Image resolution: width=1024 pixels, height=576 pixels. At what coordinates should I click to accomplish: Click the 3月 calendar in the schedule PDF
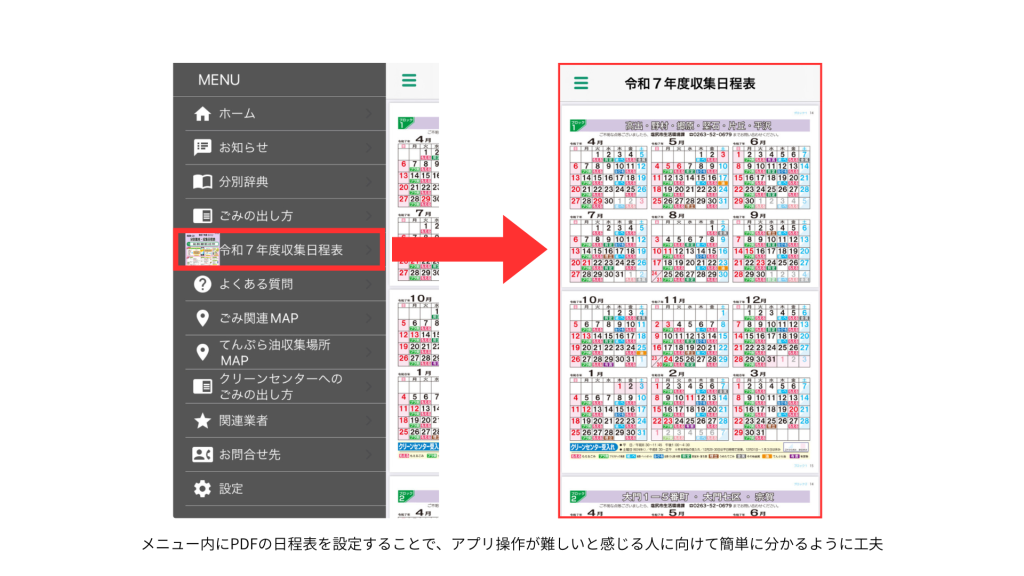coord(771,405)
